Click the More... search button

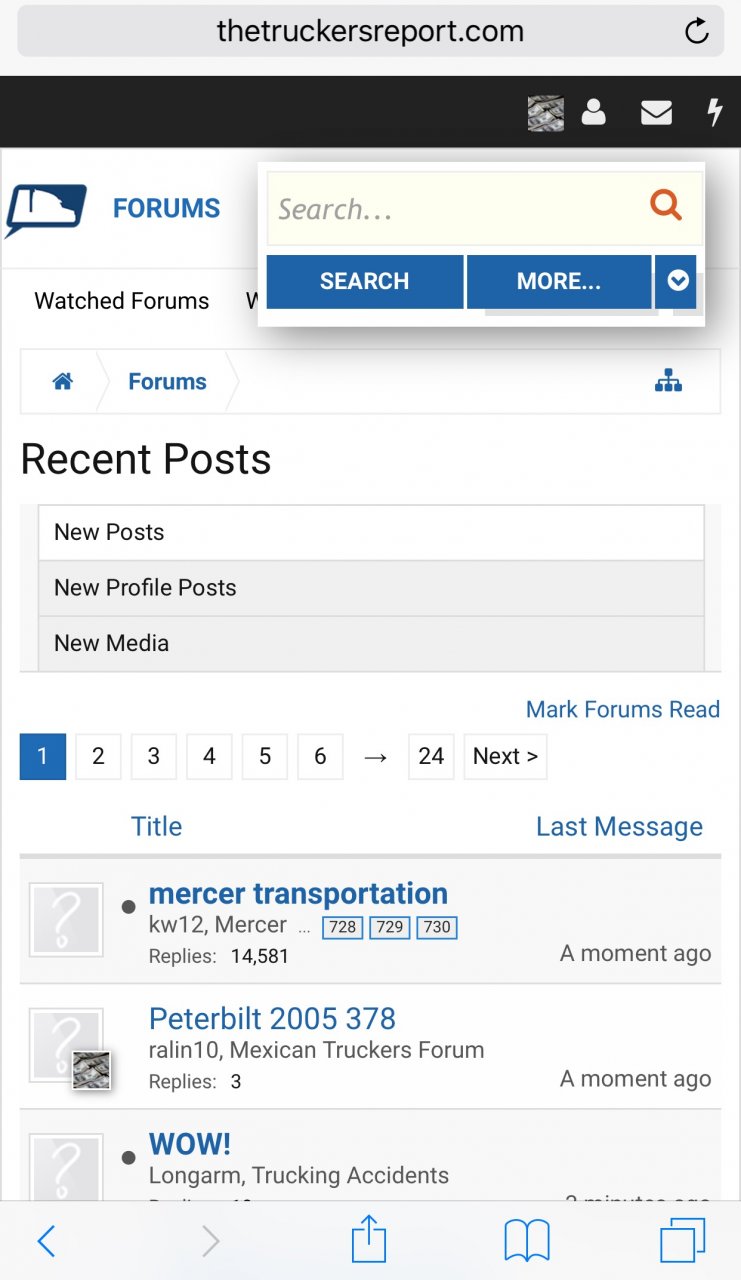point(558,281)
